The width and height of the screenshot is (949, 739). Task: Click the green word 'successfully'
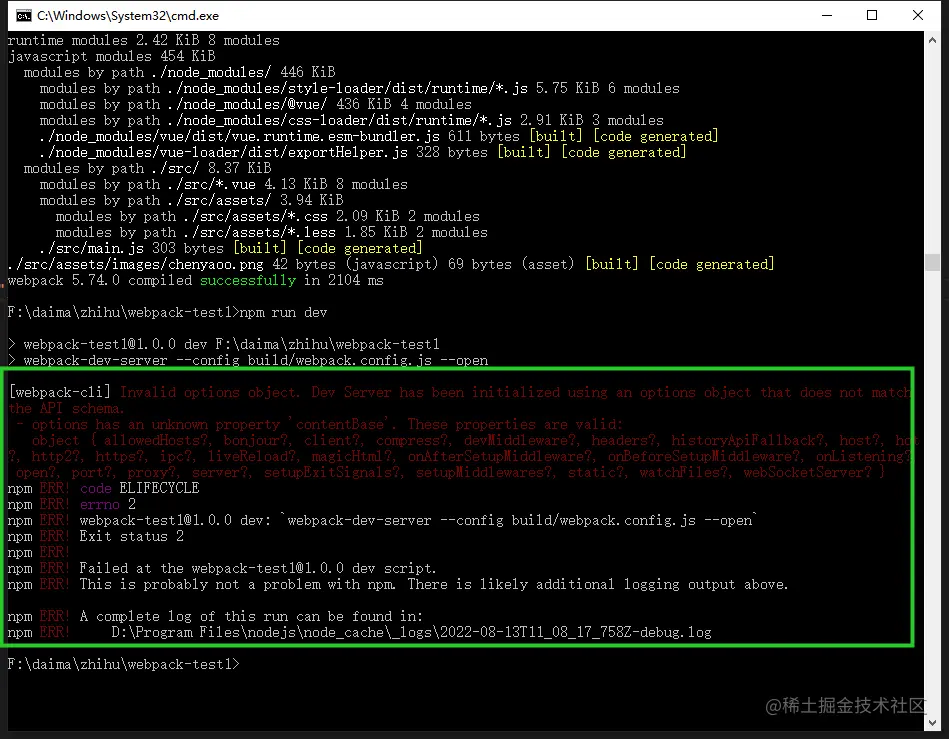click(248, 280)
